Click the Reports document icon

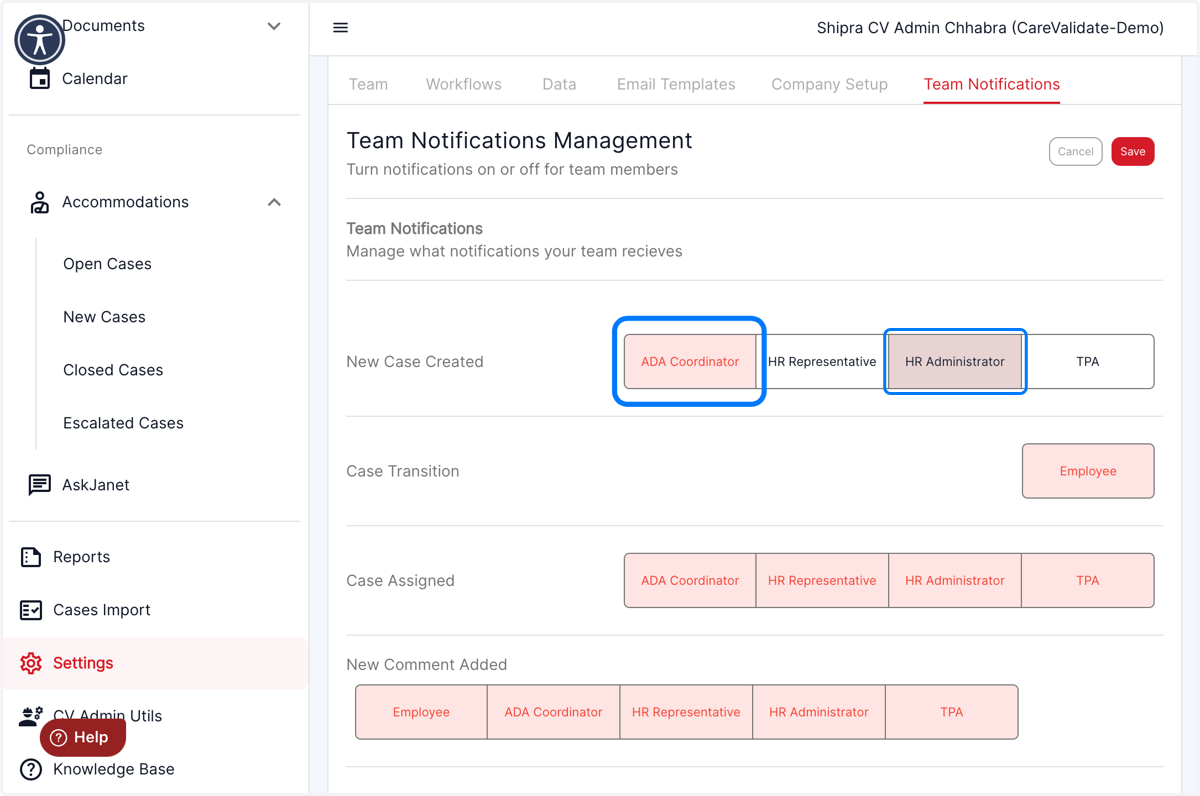point(31,557)
